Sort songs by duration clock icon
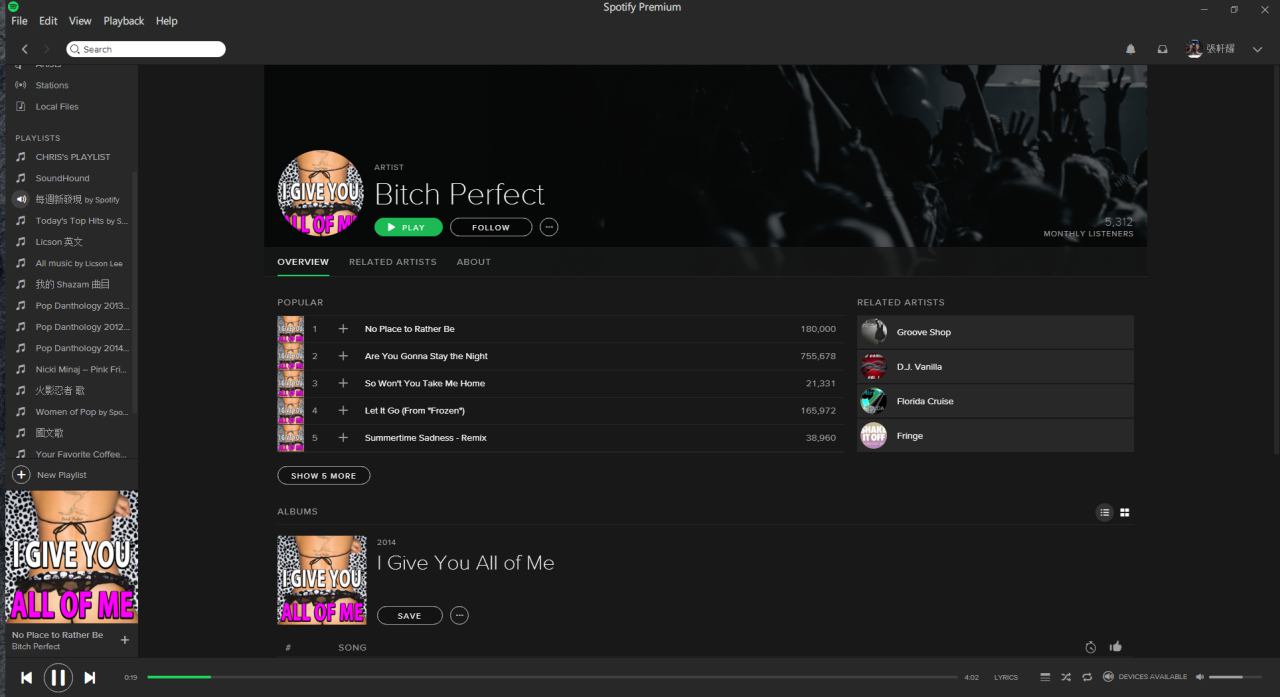The height and width of the screenshot is (697, 1280). point(1091,647)
